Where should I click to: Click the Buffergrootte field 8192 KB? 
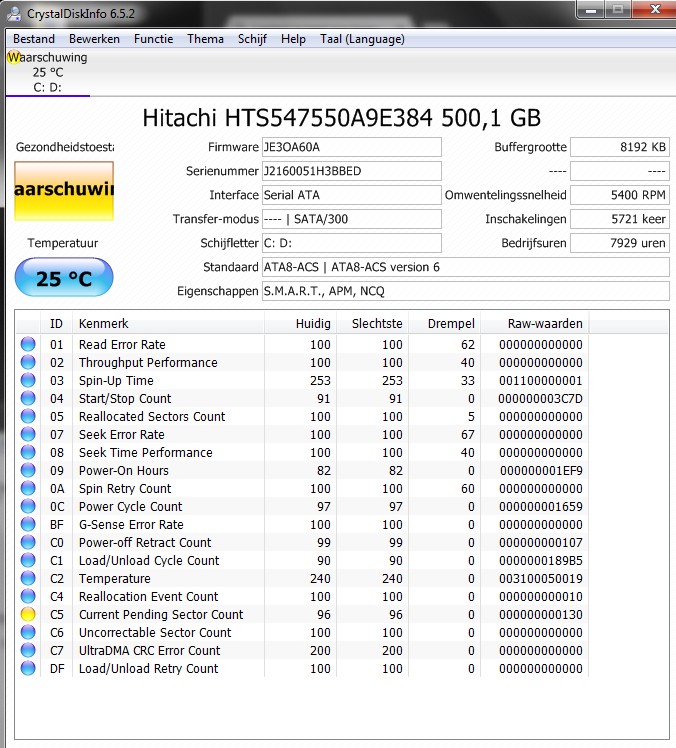click(620, 147)
